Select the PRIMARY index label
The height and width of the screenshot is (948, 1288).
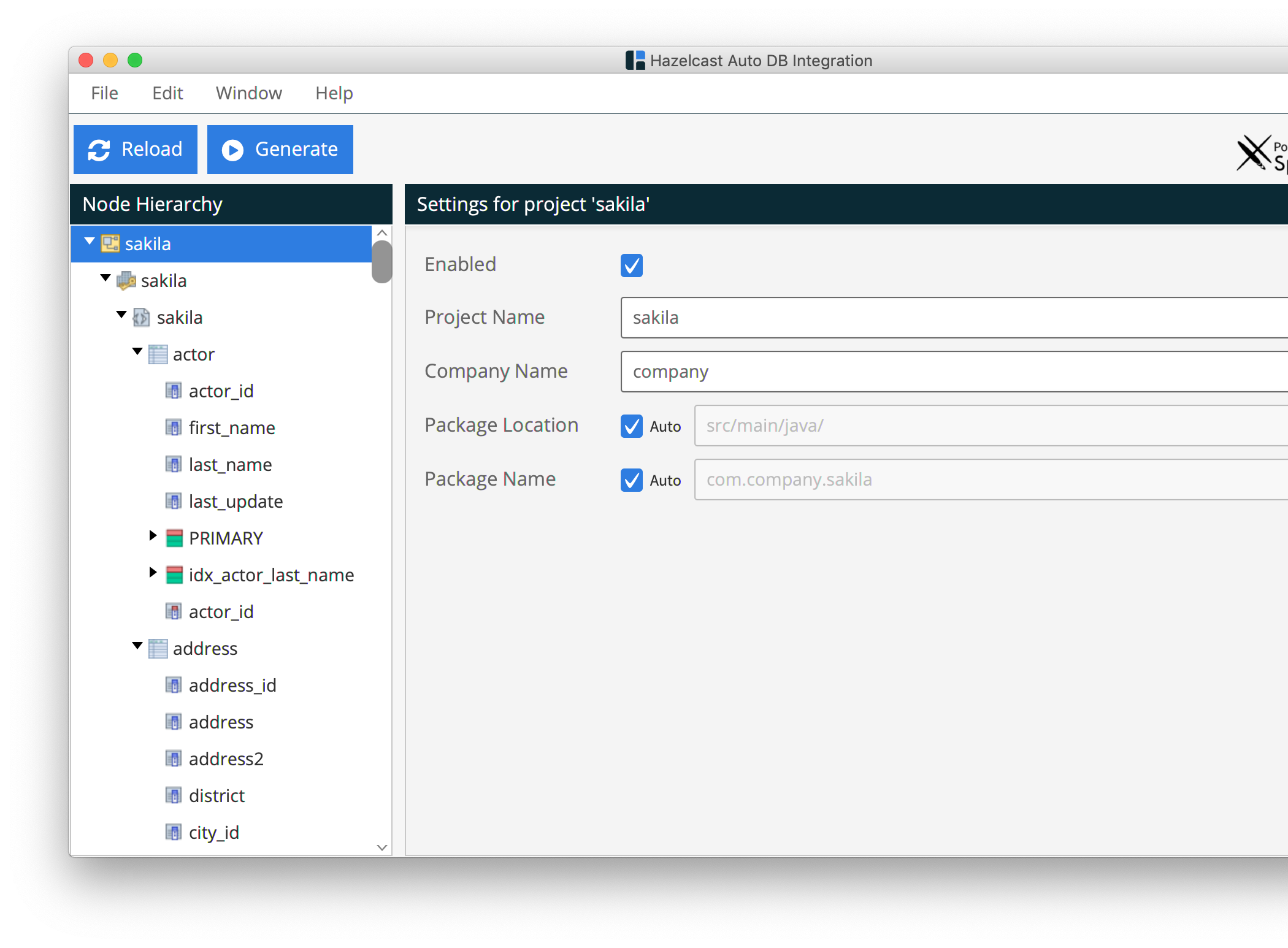[x=226, y=538]
